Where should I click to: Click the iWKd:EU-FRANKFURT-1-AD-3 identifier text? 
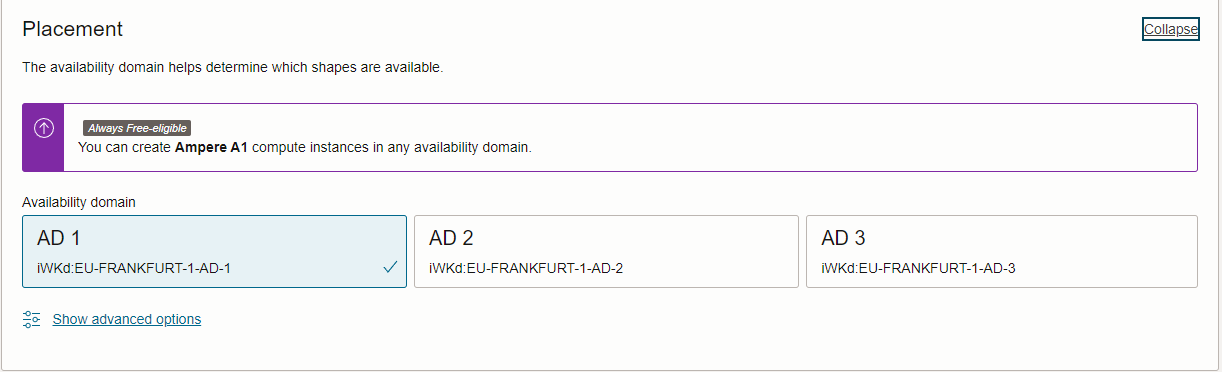[x=918, y=268]
